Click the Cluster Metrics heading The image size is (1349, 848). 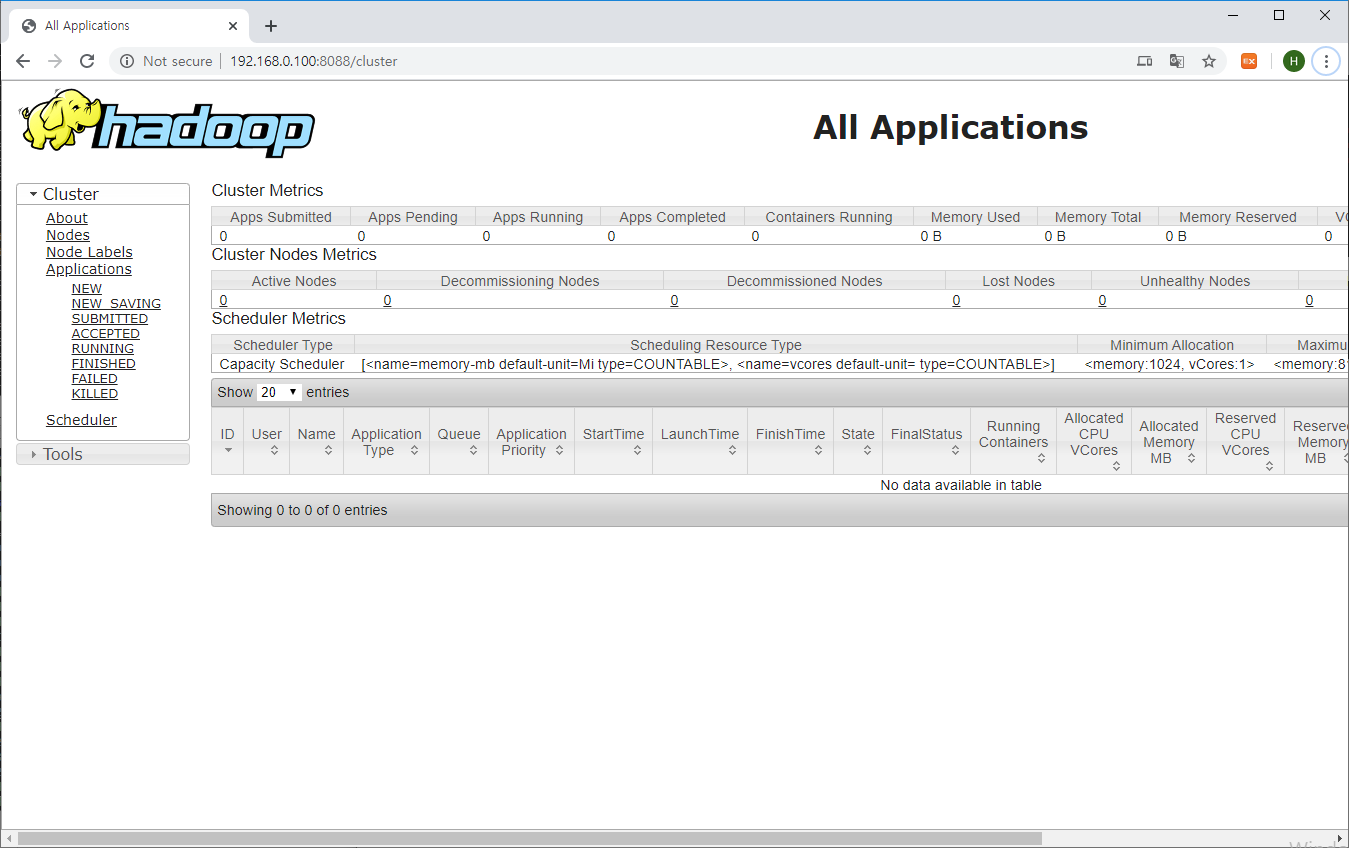(267, 190)
